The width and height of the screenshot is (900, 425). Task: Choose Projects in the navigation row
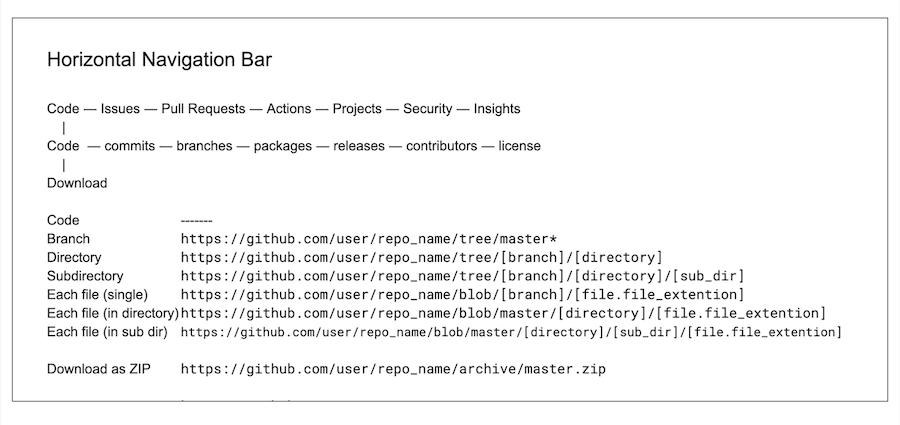(x=357, y=109)
